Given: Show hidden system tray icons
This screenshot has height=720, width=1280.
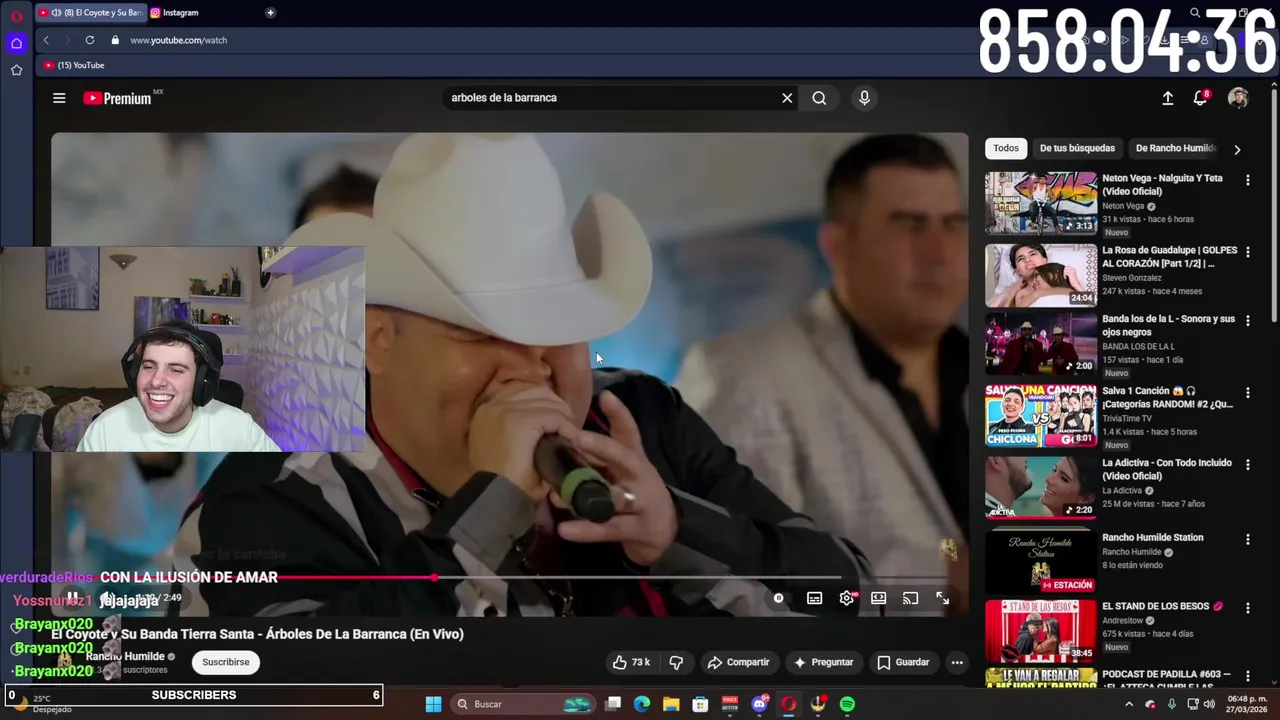Looking at the screenshot, I should point(1129,704).
